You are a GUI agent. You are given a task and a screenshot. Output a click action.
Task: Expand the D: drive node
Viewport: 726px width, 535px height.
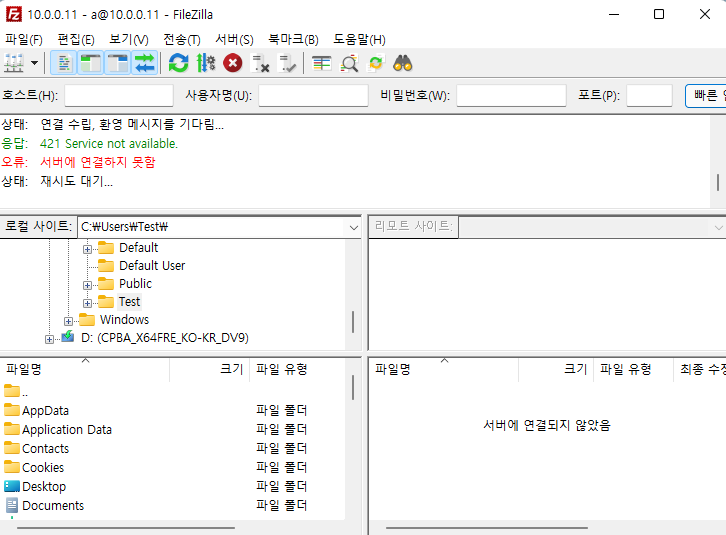(x=49, y=340)
